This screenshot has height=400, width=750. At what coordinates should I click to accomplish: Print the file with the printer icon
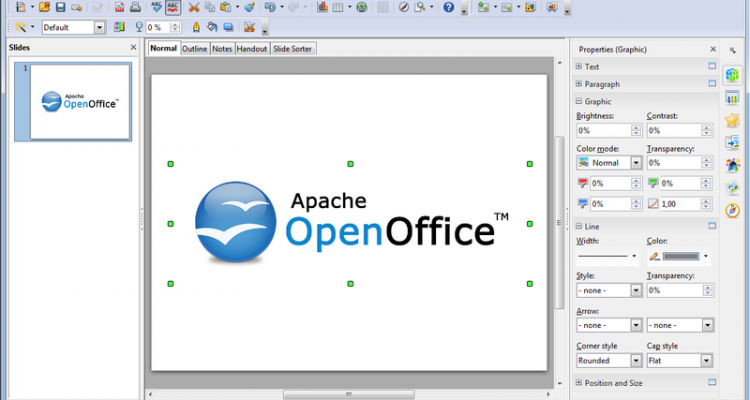click(135, 7)
